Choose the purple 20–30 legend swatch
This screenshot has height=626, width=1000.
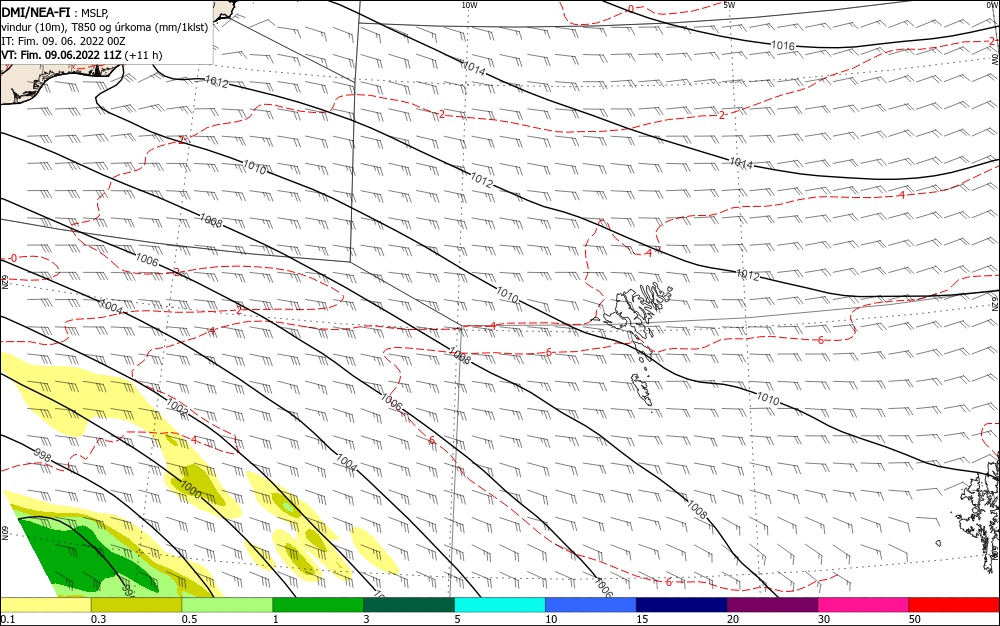[x=772, y=604]
